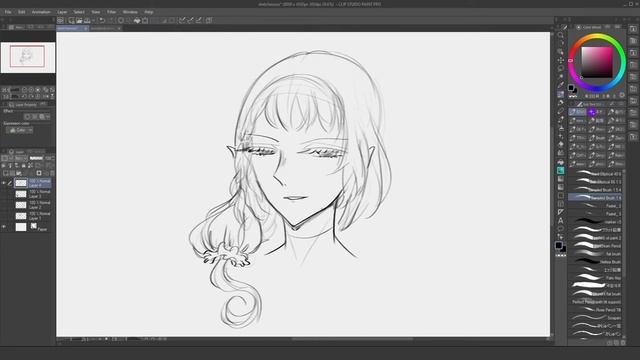Image resolution: width=640 pixels, height=360 pixels.
Task: Open the Edit menu
Action: coord(22,12)
